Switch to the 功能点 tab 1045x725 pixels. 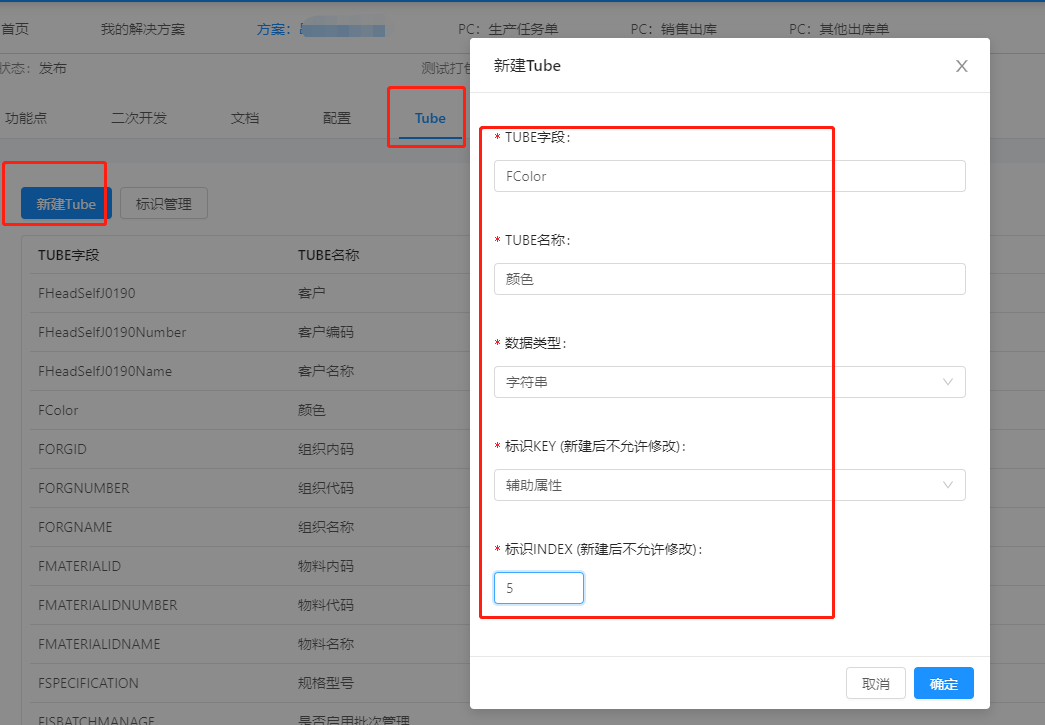click(x=25, y=118)
